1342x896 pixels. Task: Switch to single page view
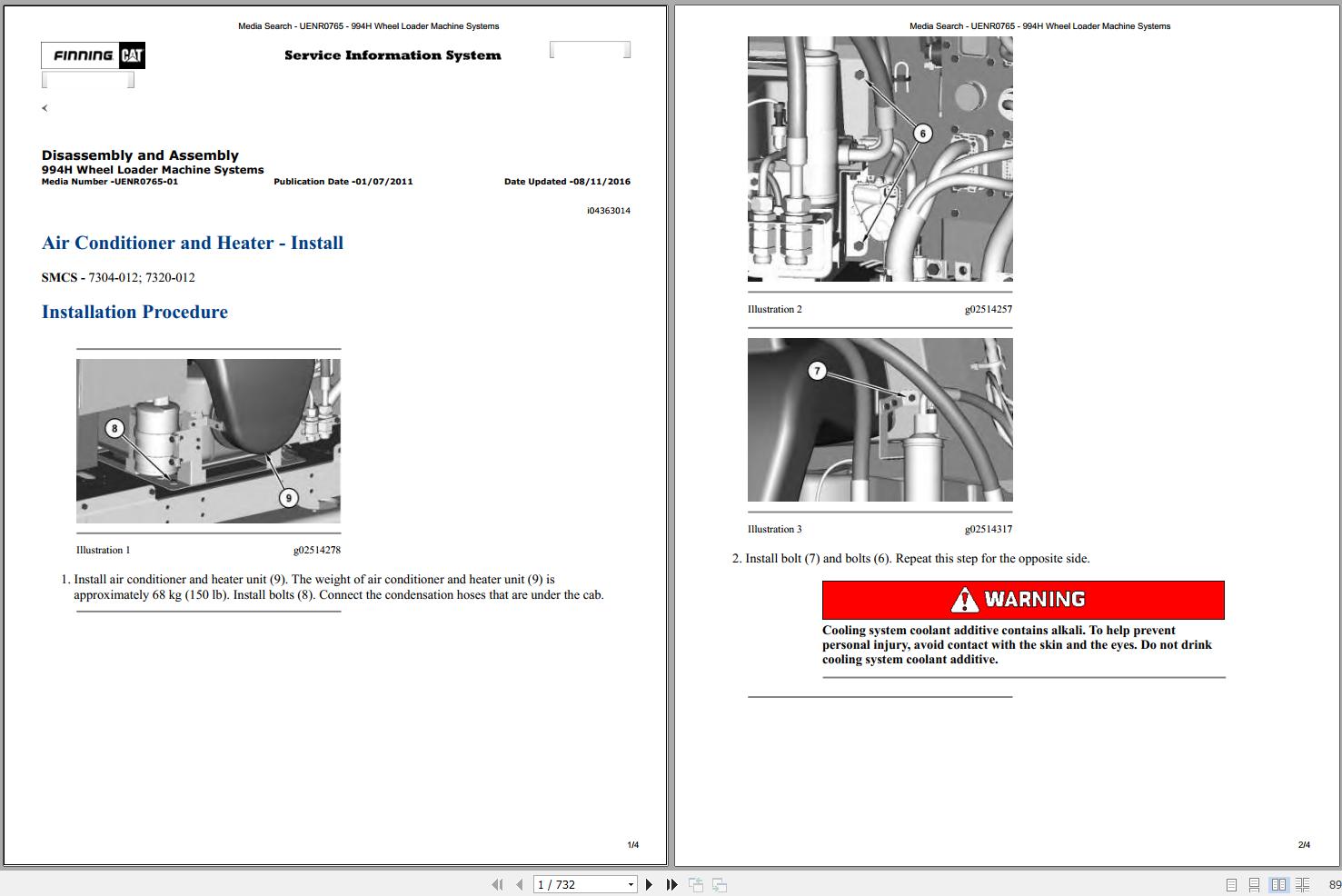click(x=1231, y=883)
